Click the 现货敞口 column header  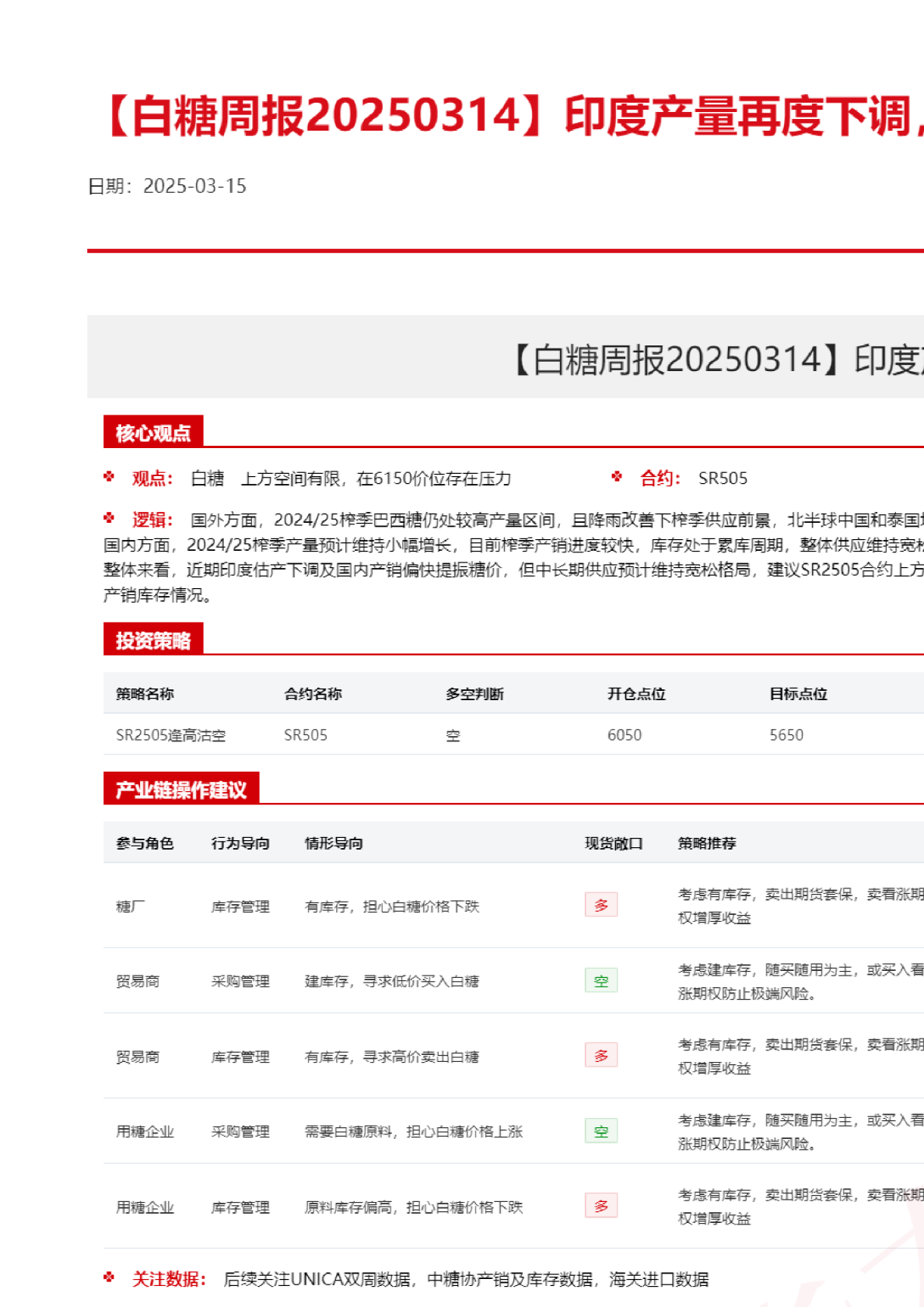coord(614,843)
